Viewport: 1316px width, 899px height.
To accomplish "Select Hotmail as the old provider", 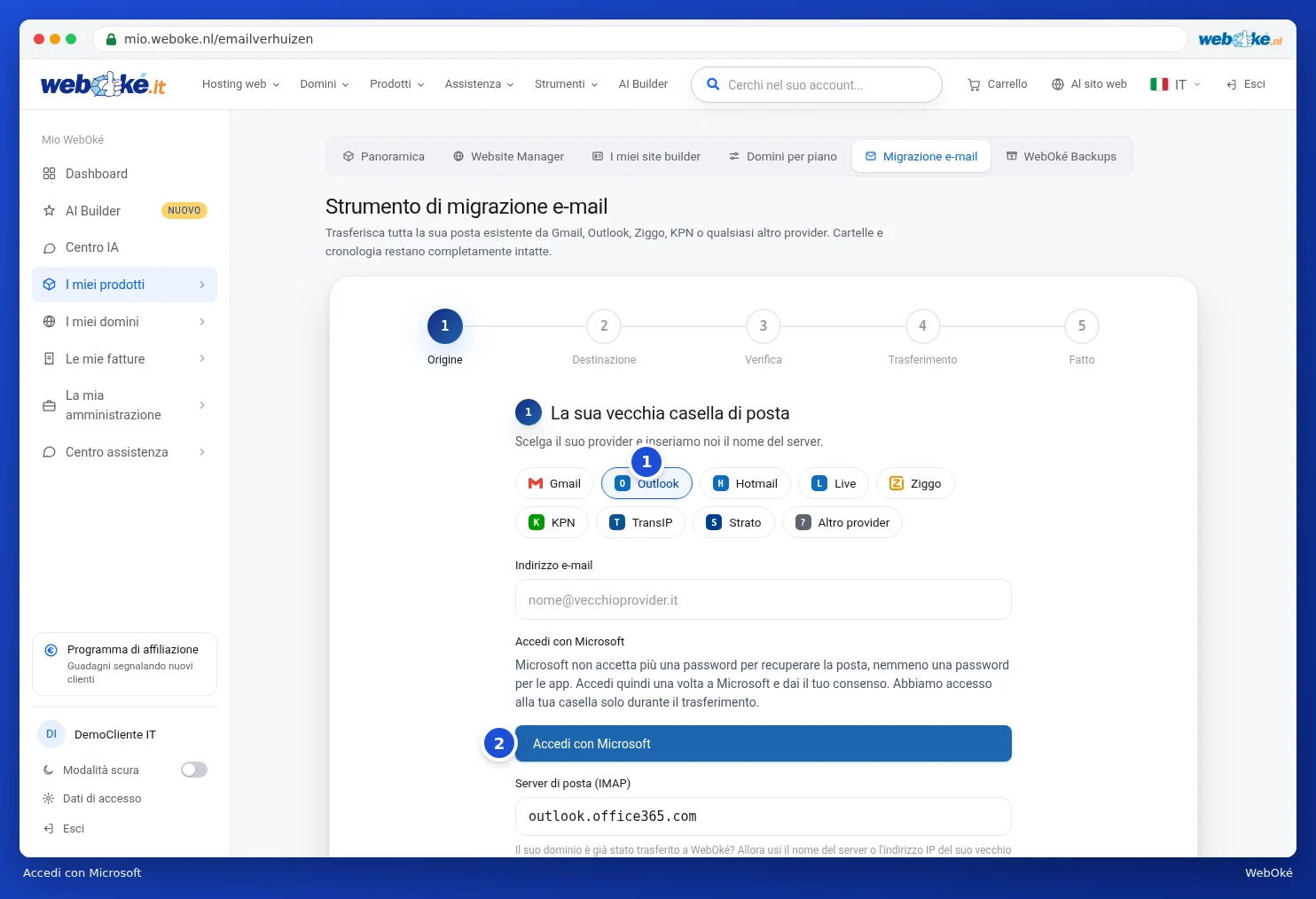I will point(745,483).
